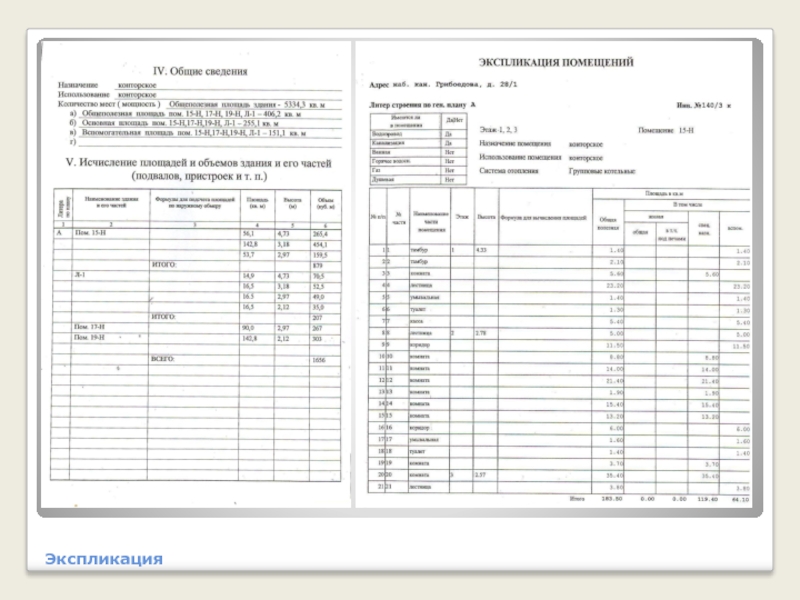Screen dimensions: 800x600
Task: Click the 'Пом. 17-Н' row name
Action: pos(89,327)
